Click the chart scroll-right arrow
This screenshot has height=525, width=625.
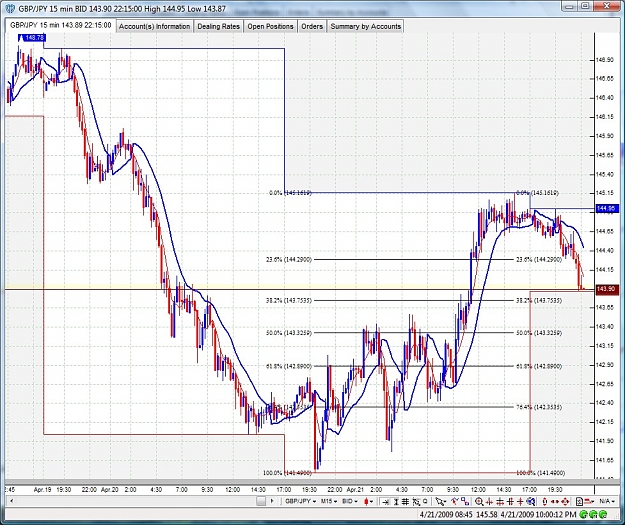coord(272,501)
